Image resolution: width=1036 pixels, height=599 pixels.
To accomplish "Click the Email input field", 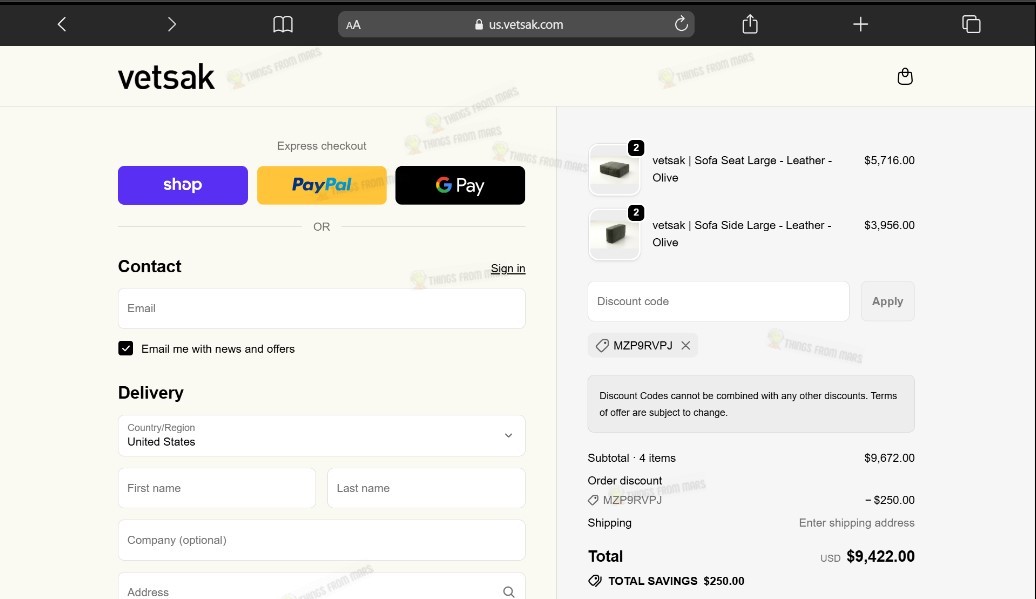I will tap(322, 308).
